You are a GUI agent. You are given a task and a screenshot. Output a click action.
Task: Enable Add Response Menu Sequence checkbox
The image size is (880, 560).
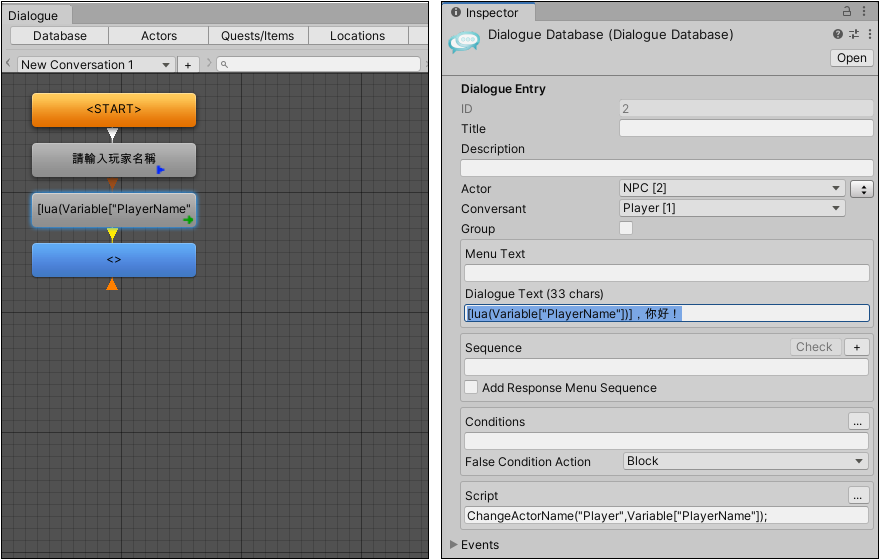pyautogui.click(x=472, y=387)
